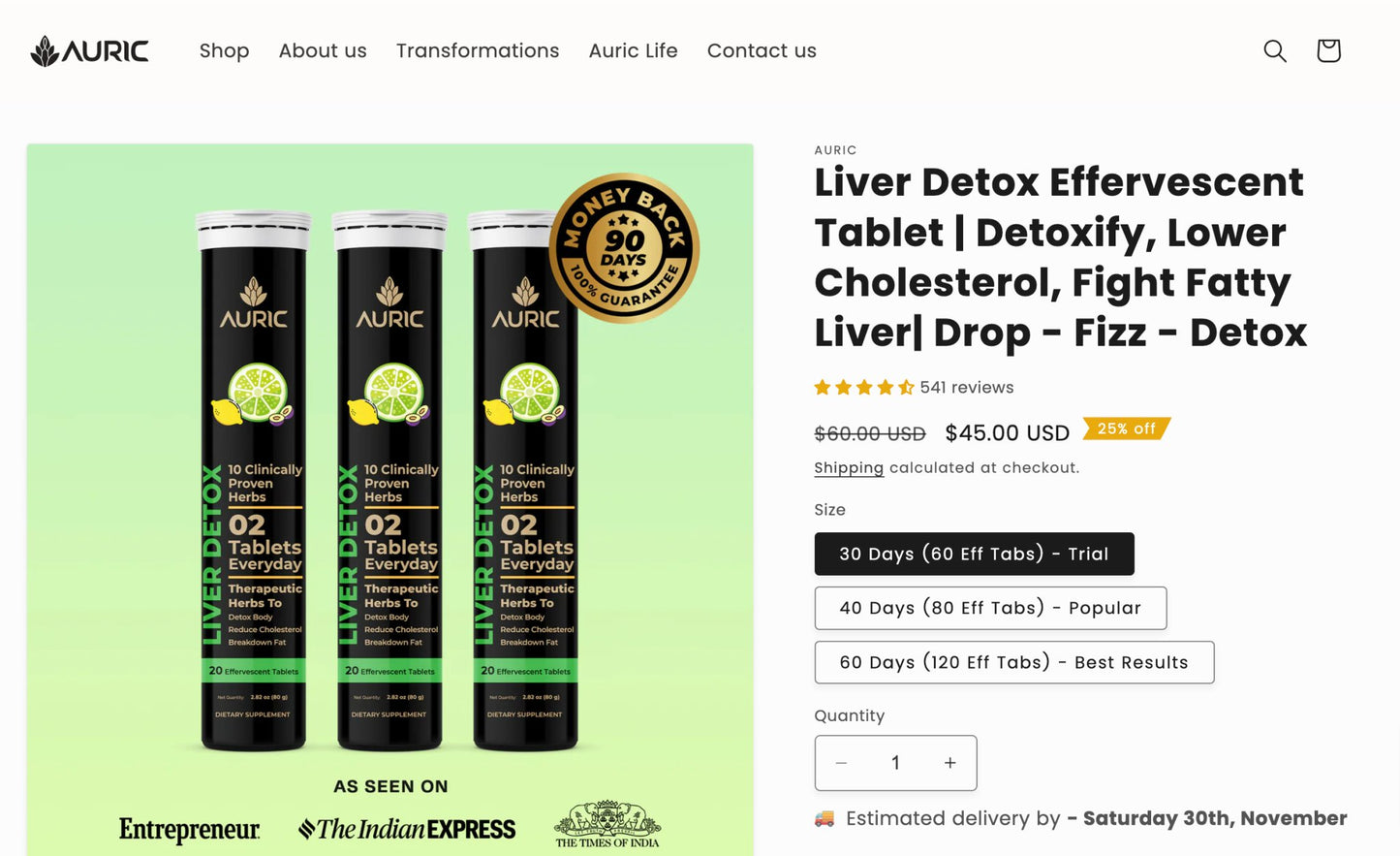Increase quantity with plus button
The height and width of the screenshot is (856, 1400).
[950, 763]
